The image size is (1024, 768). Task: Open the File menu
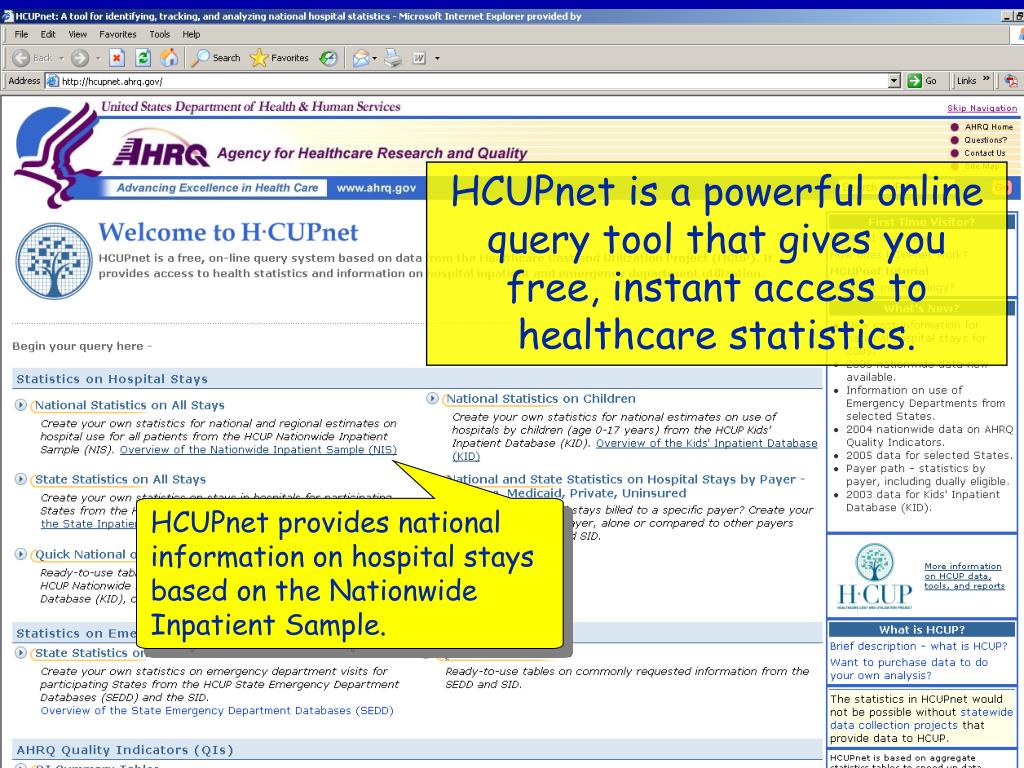[x=22, y=34]
